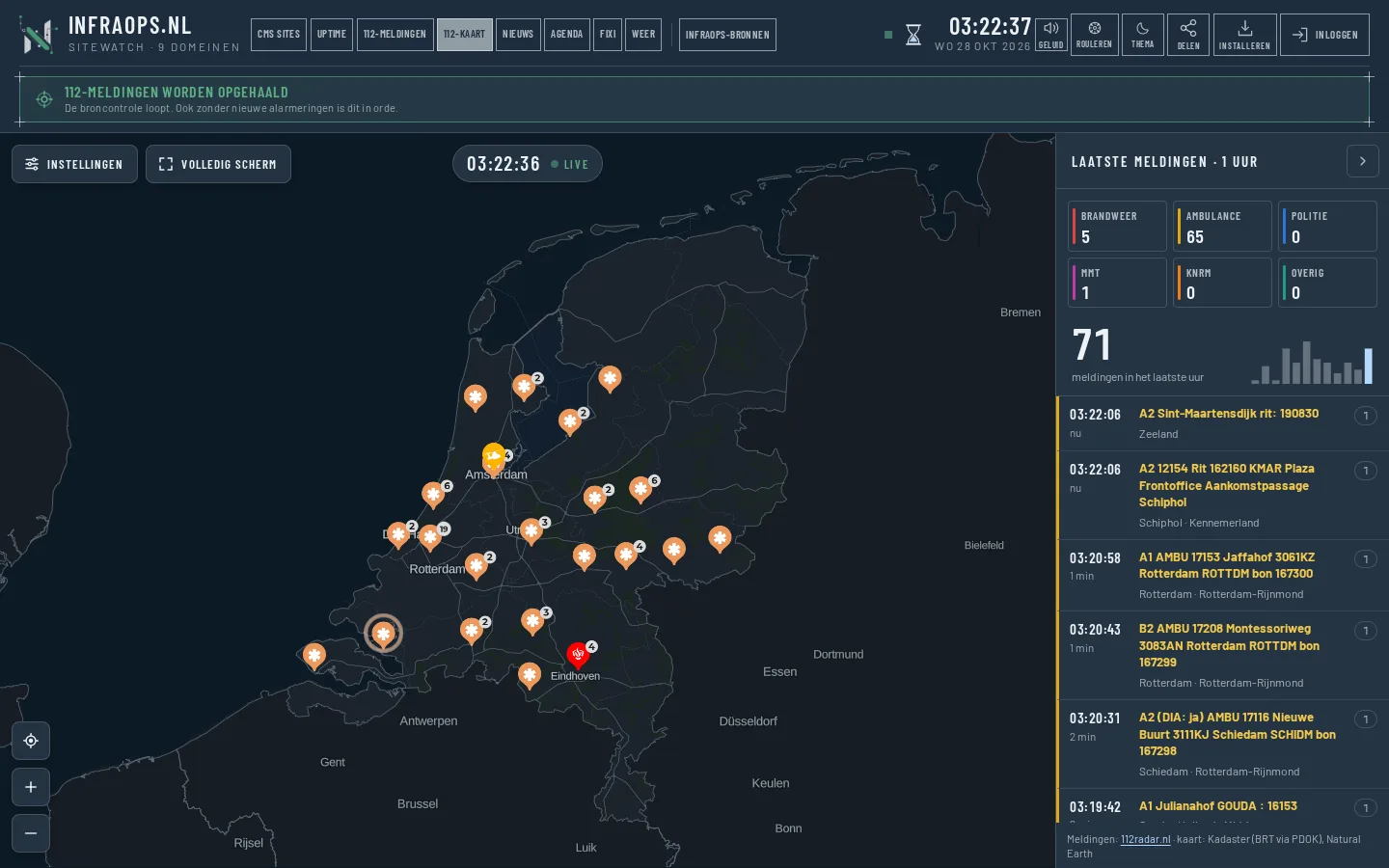Filter by KNRM category card
Screen dimensions: 1389x868
1222,283
